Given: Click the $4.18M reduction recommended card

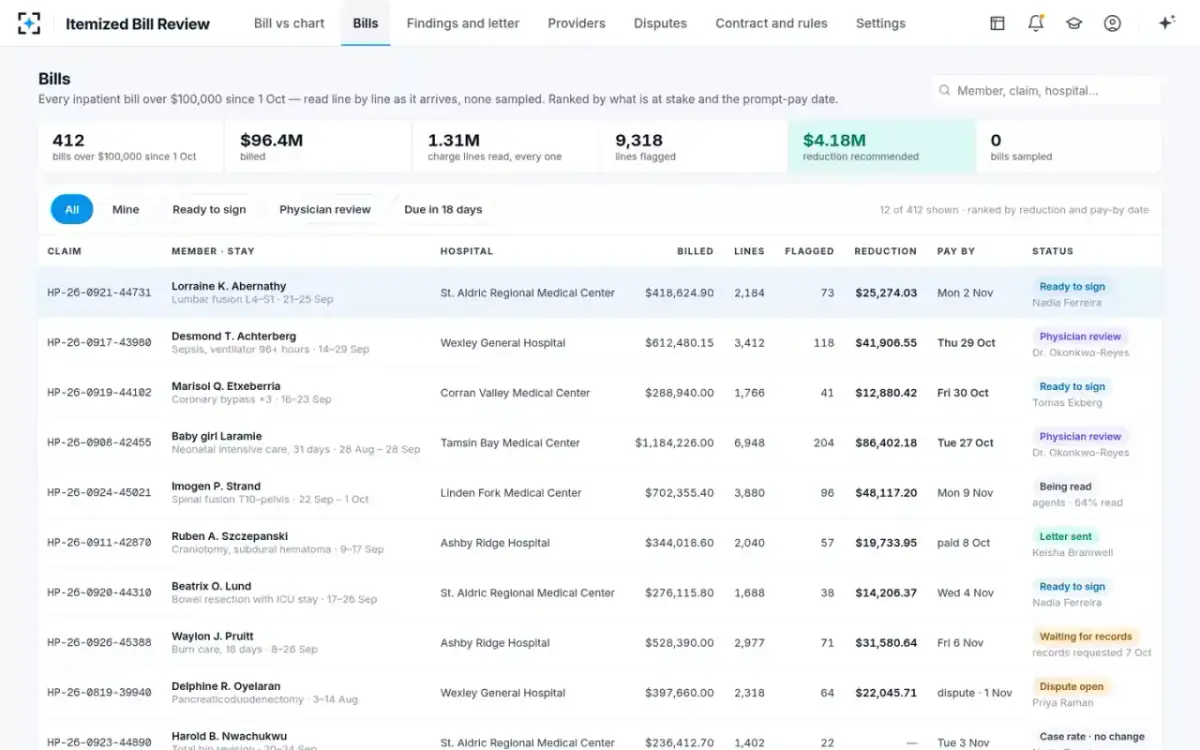Looking at the screenshot, I should tap(881, 146).
